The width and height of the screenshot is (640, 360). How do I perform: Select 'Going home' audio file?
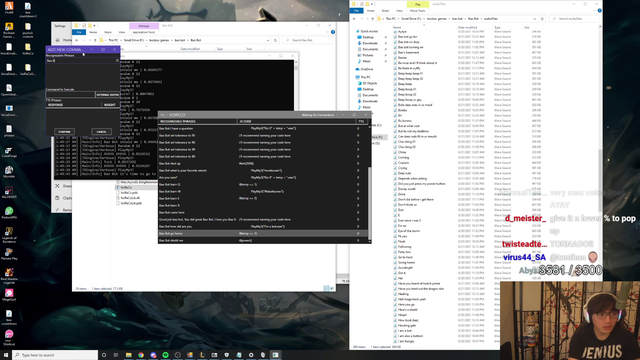(x=406, y=262)
